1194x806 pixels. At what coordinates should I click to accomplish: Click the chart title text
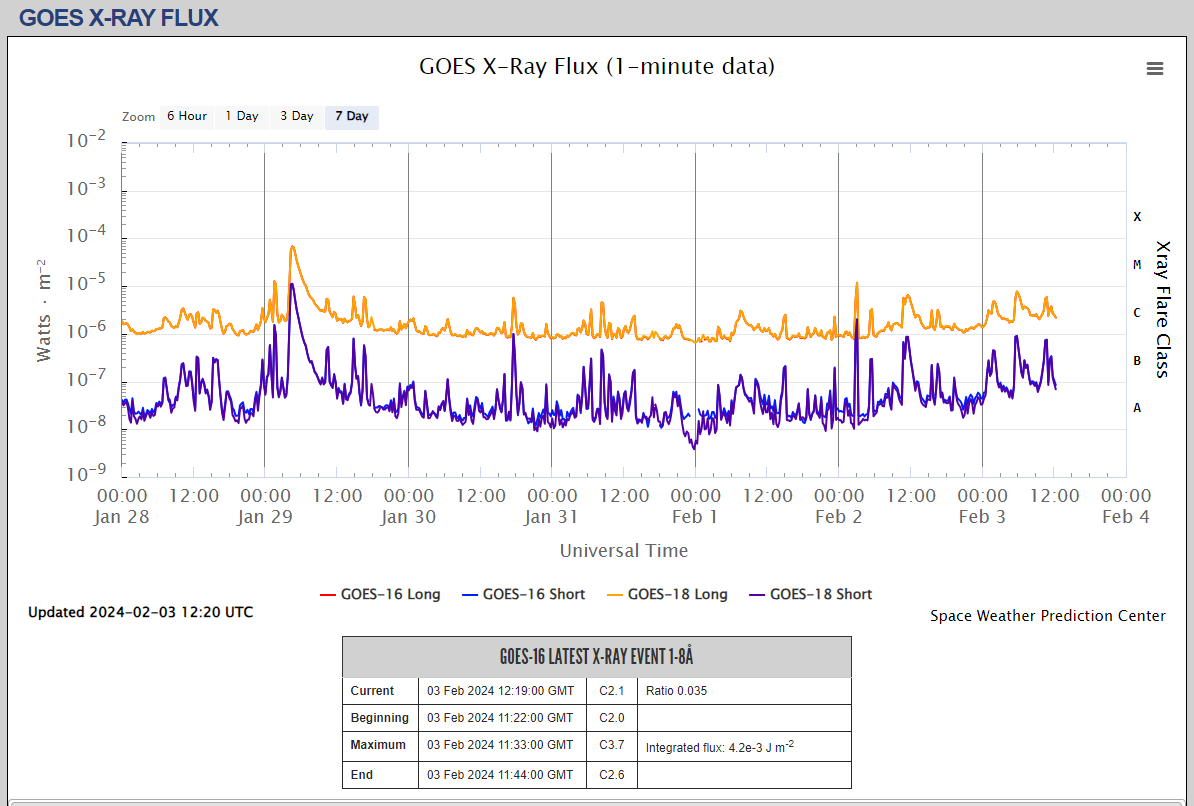(596, 67)
